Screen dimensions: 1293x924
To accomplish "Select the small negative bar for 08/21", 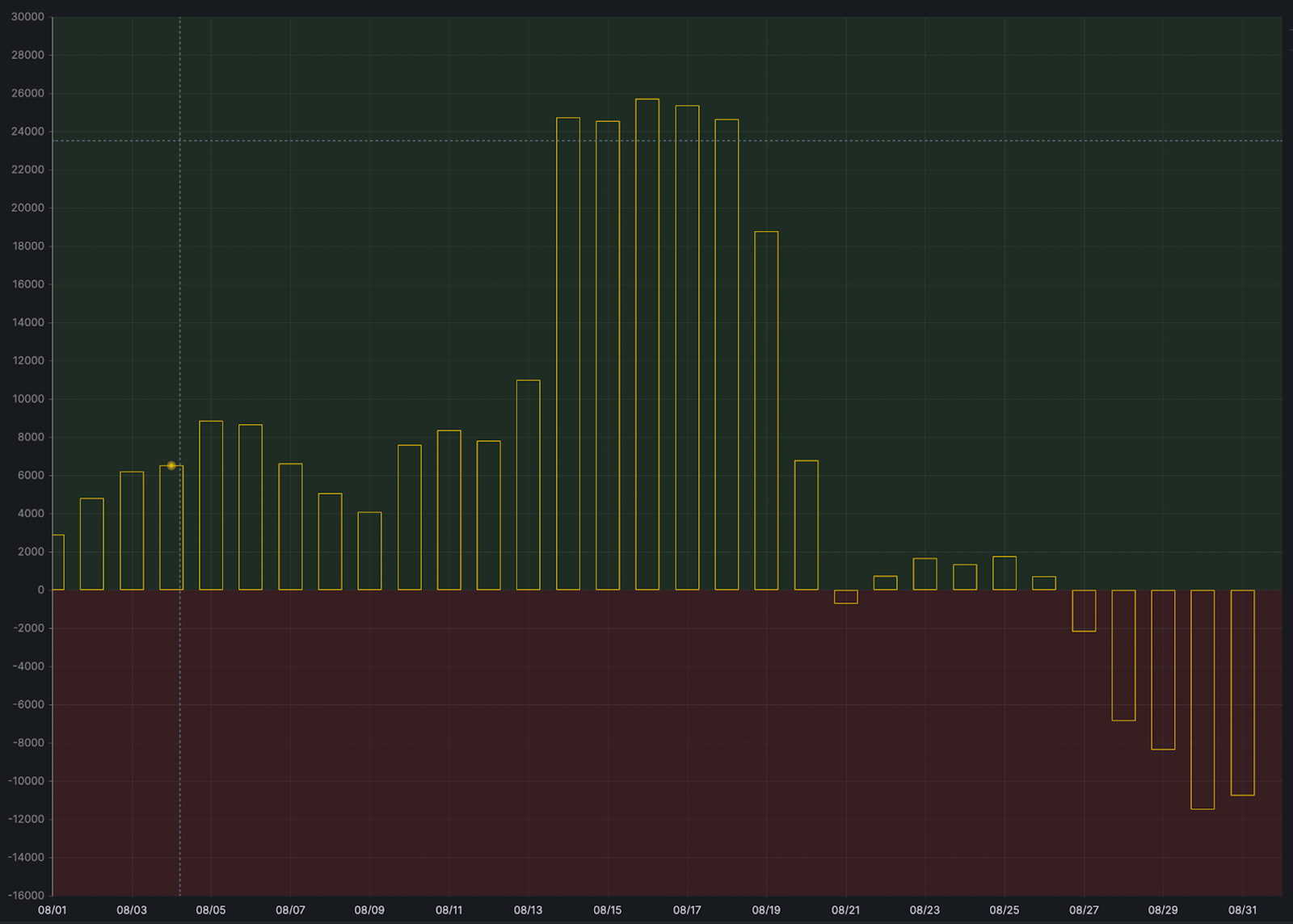I will pyautogui.click(x=846, y=597).
